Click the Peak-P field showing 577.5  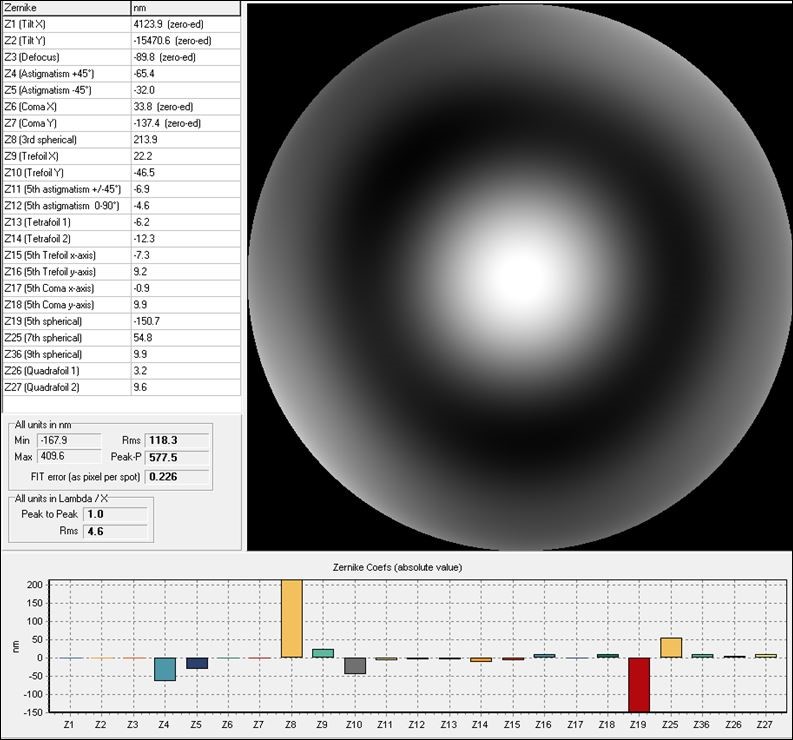coord(178,457)
